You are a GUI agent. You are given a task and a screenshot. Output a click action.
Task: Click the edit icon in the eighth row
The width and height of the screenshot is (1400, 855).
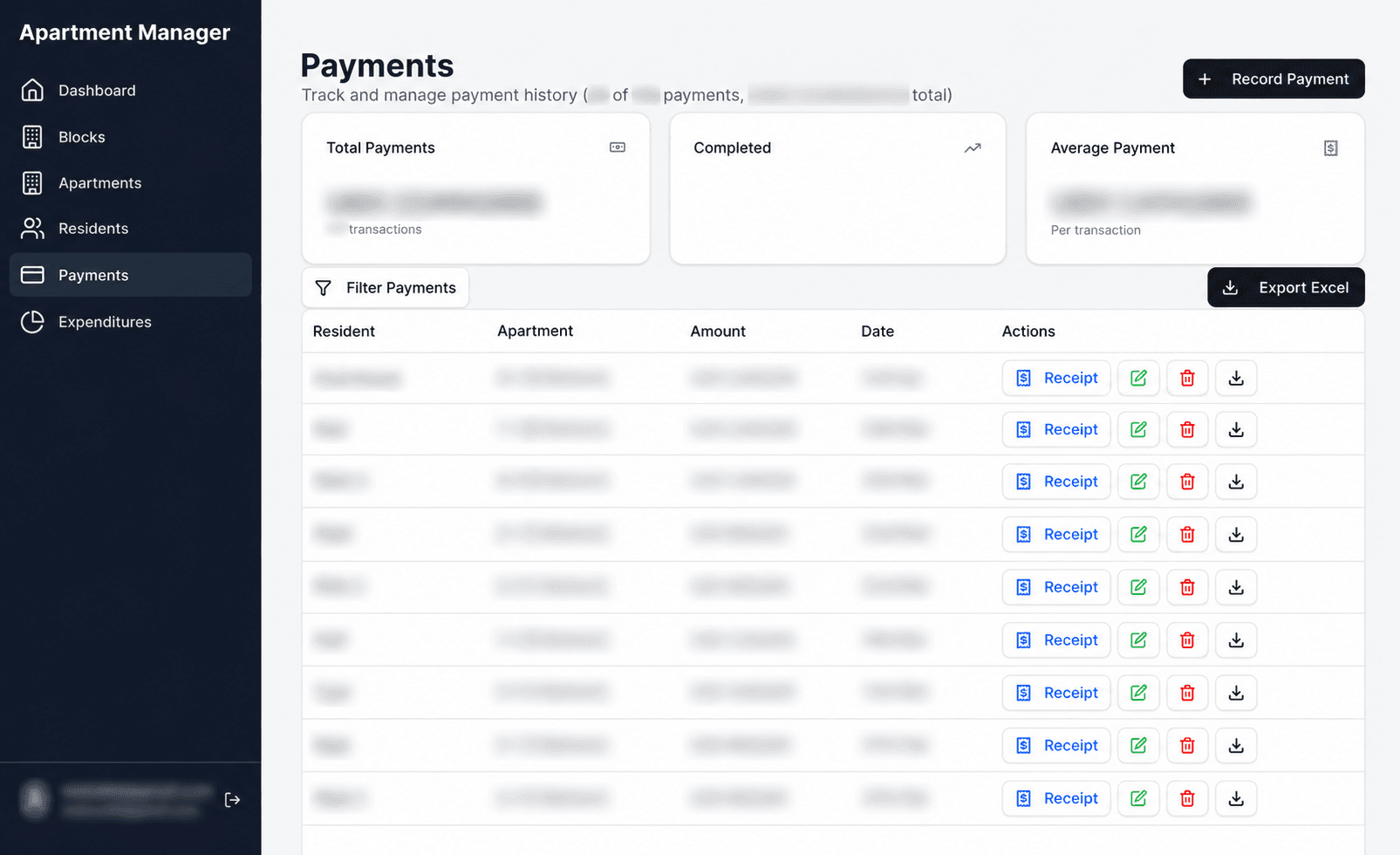[x=1138, y=745]
